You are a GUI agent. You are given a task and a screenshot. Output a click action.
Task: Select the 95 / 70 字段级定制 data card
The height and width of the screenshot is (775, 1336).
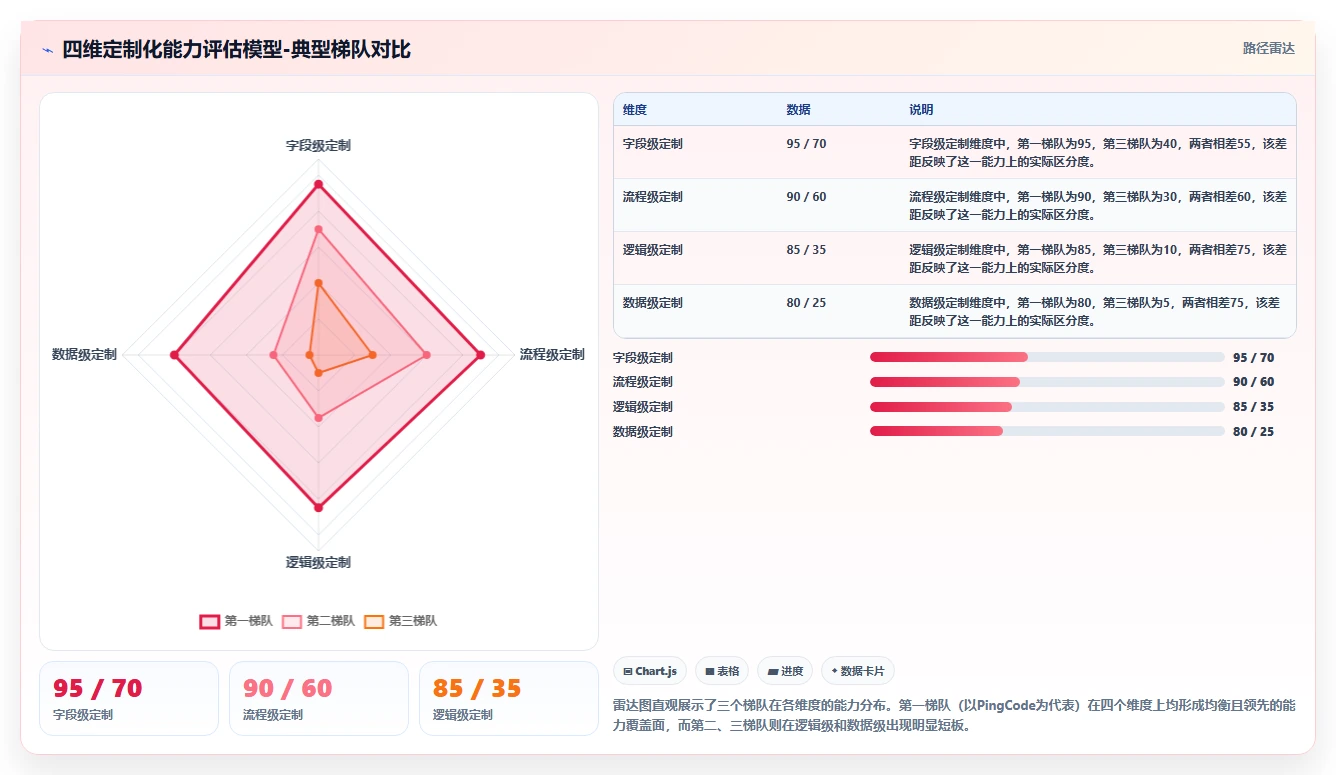tap(129, 698)
